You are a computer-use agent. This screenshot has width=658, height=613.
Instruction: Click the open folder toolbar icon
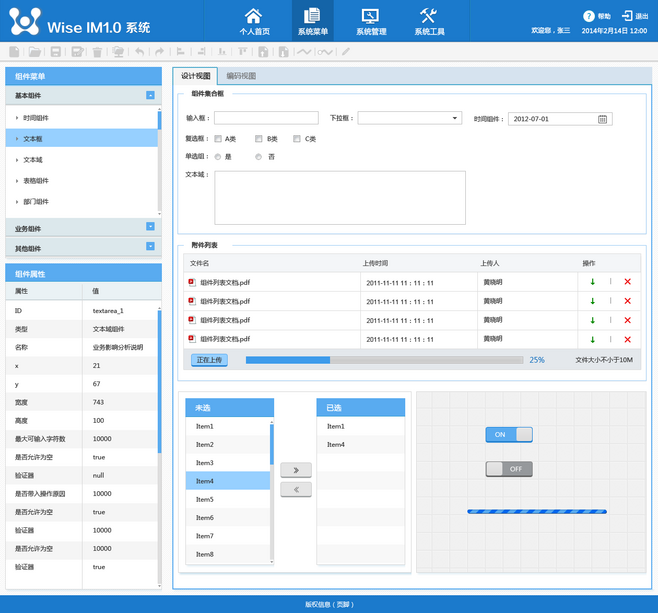click(35, 52)
